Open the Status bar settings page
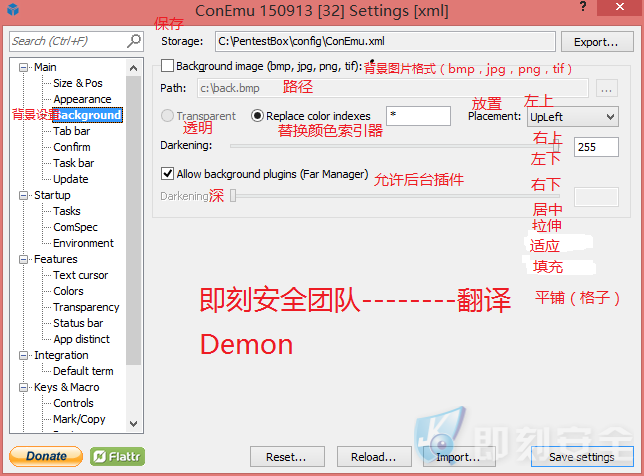This screenshot has height=476, width=644. pyautogui.click(x=78, y=323)
